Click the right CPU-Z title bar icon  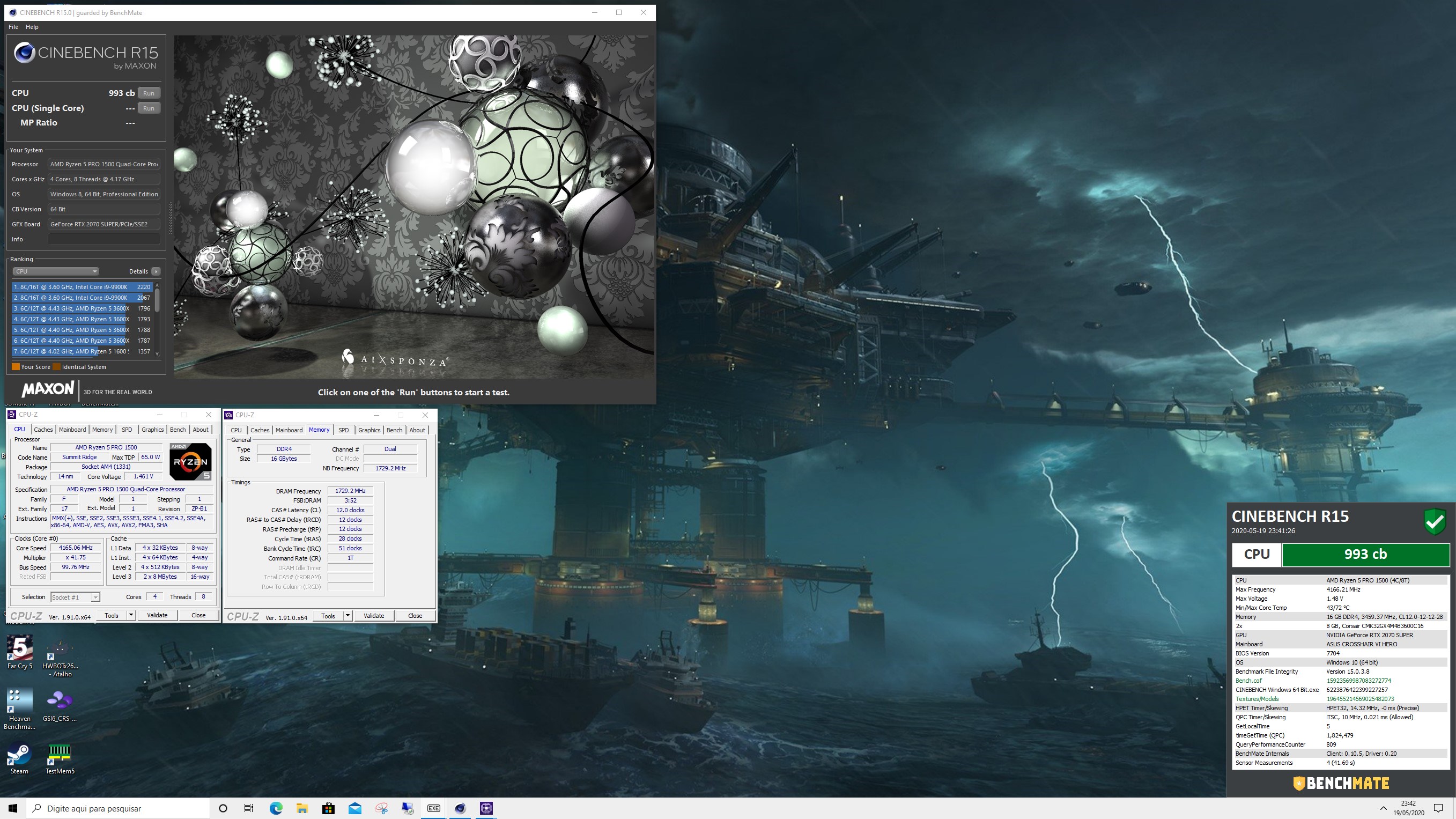coord(229,415)
